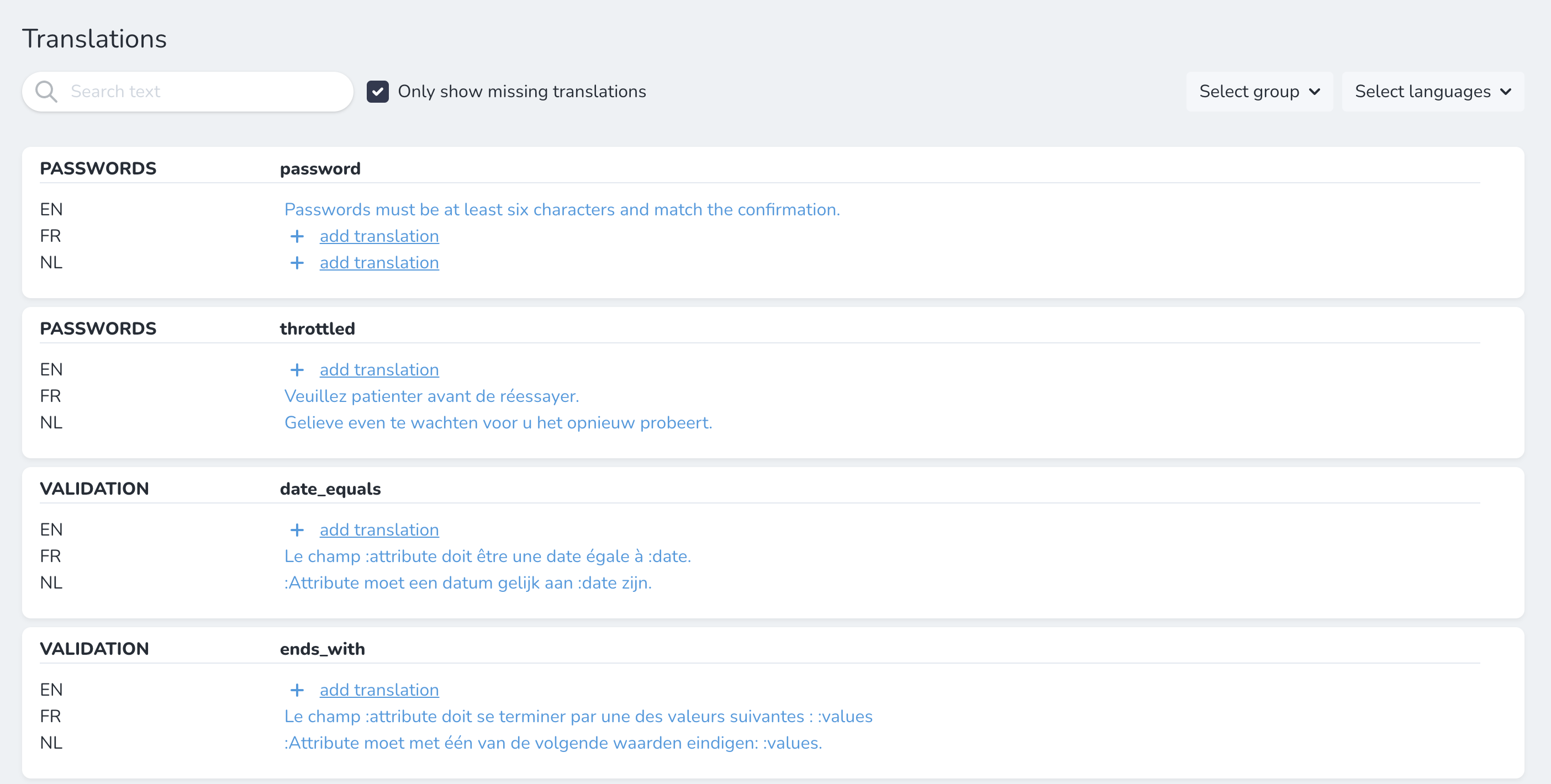This screenshot has height=784, width=1551.
Task: Click add translation for the NL password entry
Action: click(x=379, y=263)
